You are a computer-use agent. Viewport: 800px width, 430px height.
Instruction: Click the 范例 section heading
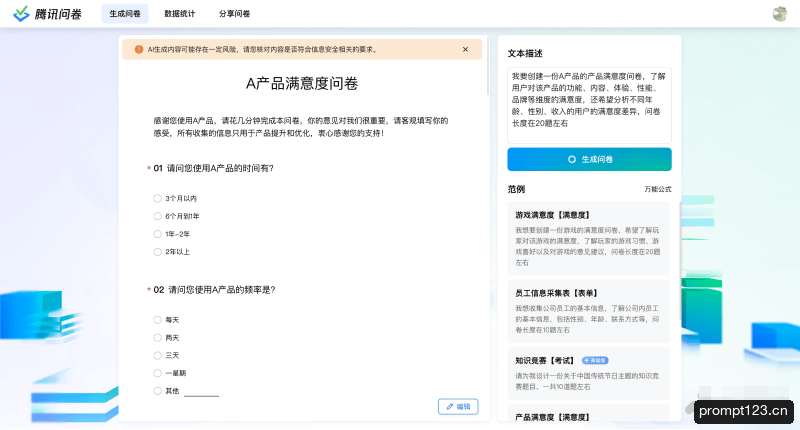click(x=516, y=189)
